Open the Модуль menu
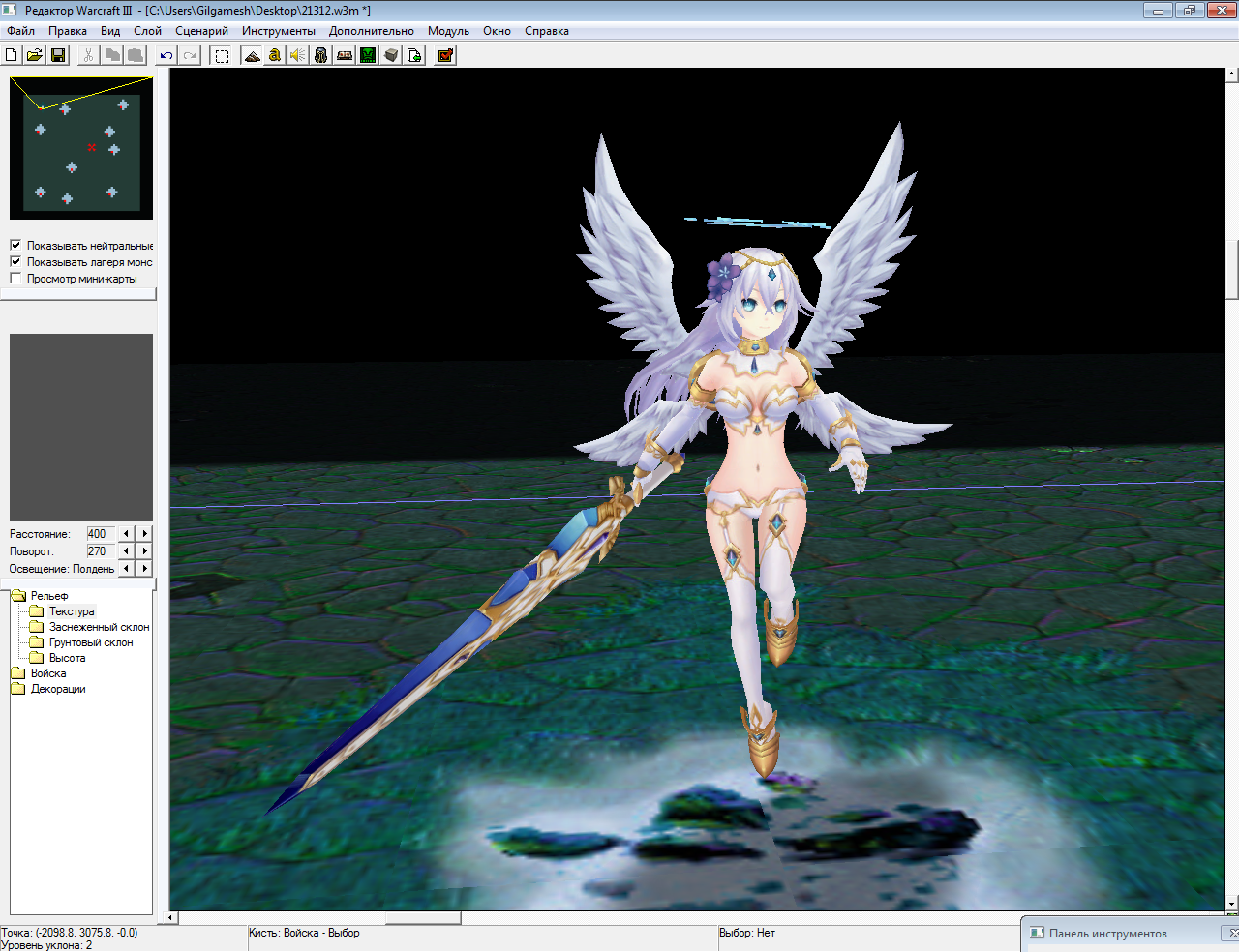 pos(448,31)
